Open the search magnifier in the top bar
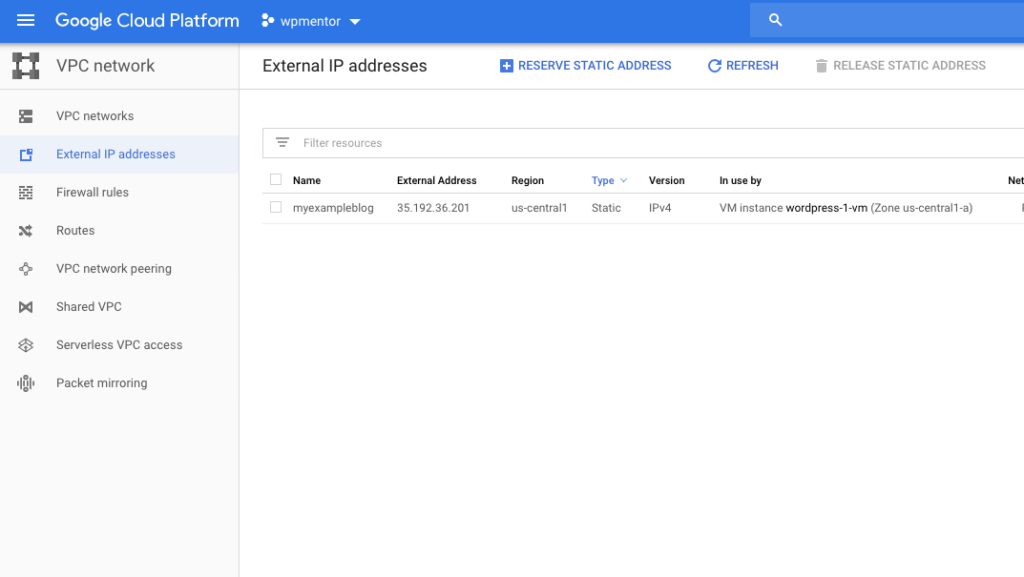 775,19
